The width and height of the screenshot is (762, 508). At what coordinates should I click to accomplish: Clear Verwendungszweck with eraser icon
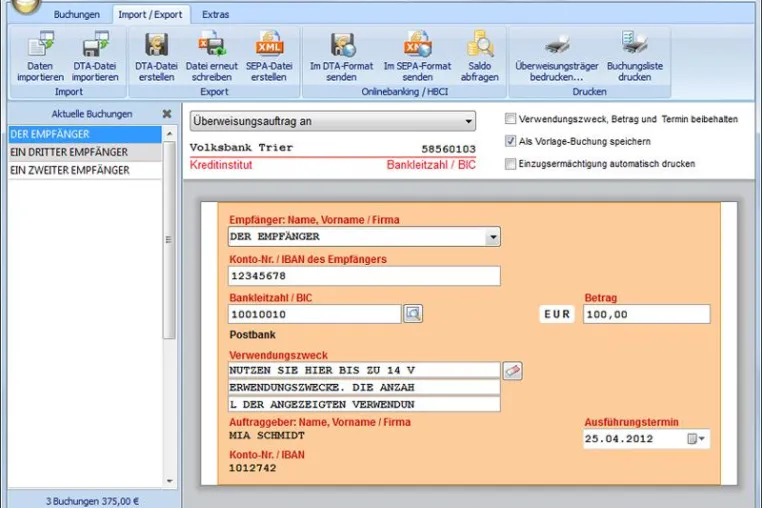click(x=513, y=371)
